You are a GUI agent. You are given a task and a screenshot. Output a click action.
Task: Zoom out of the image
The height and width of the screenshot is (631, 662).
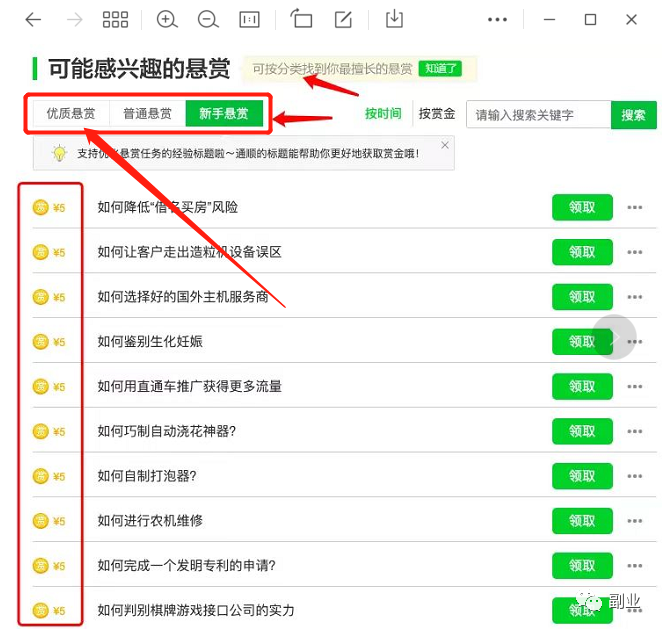pyautogui.click(x=208, y=20)
